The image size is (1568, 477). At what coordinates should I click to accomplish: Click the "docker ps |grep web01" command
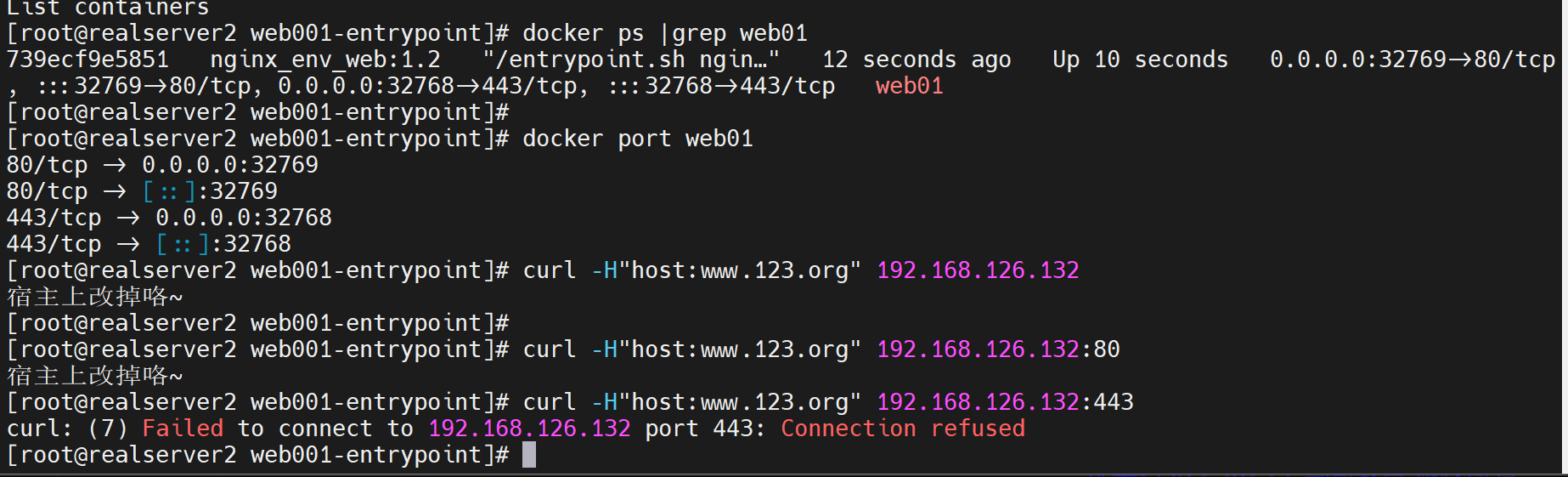coord(664,33)
